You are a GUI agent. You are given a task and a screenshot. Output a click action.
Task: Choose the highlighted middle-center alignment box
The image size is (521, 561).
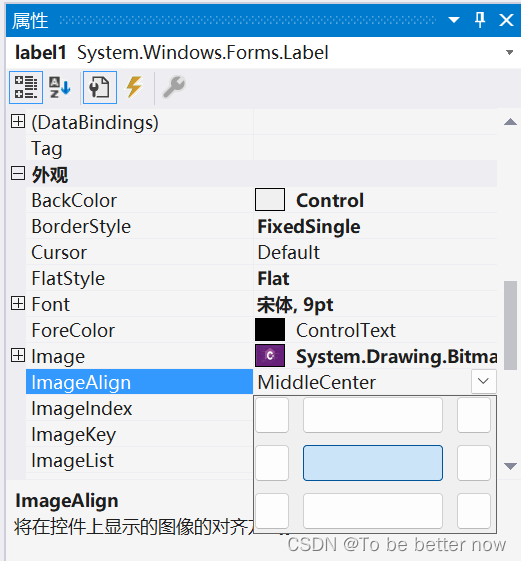pos(373,463)
